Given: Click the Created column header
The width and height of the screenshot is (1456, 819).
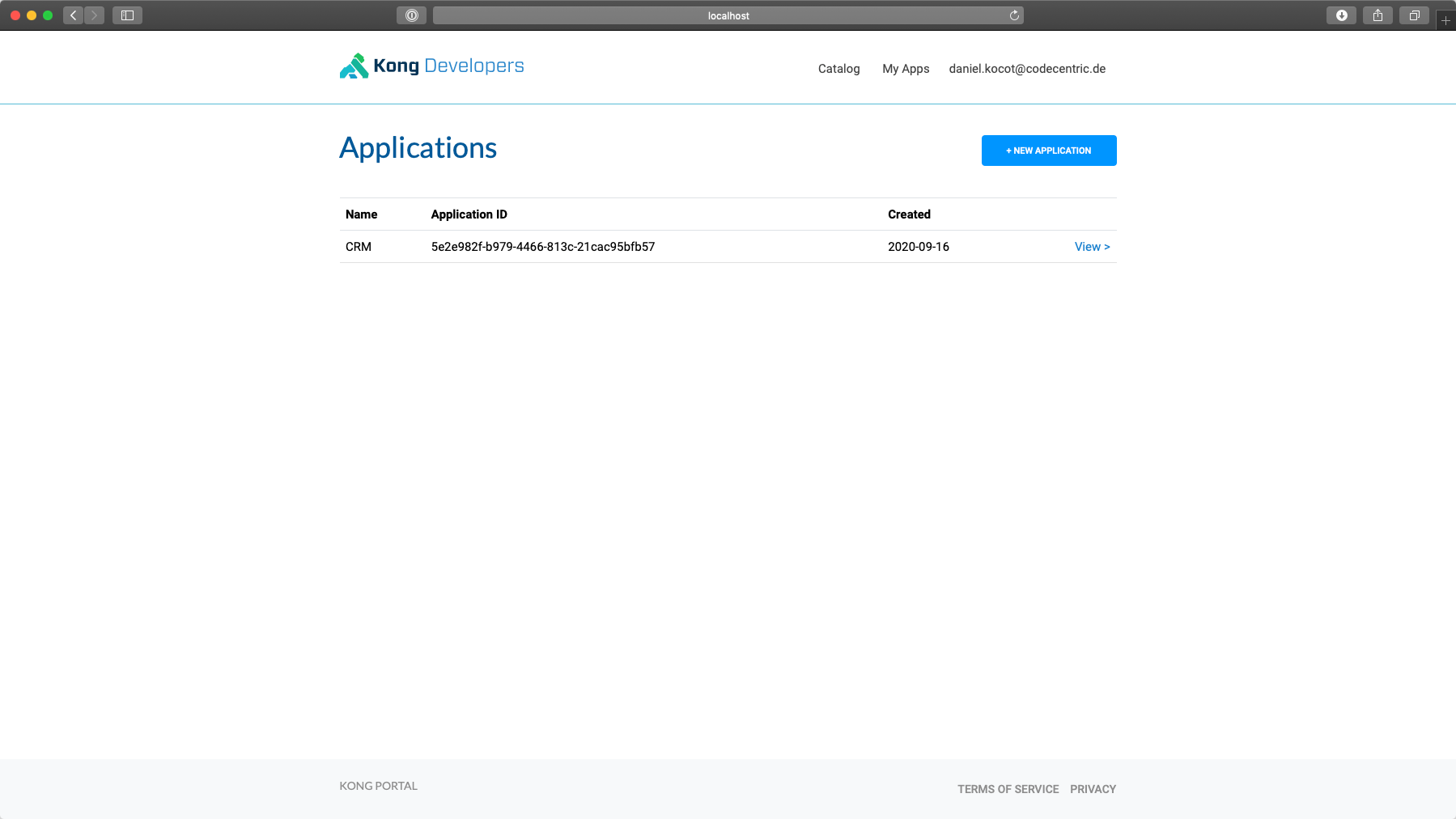Looking at the screenshot, I should pyautogui.click(x=909, y=214).
